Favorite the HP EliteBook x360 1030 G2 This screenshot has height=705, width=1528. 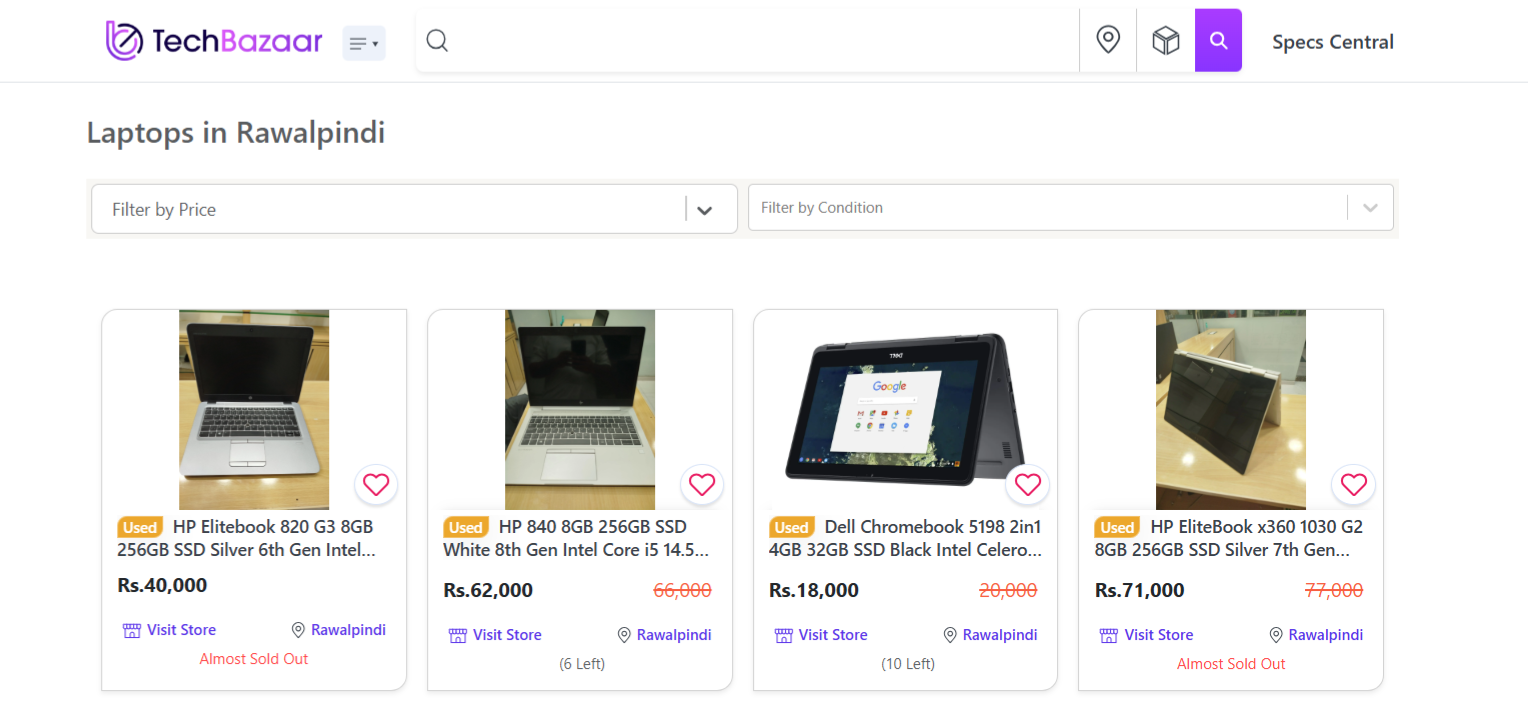click(x=1353, y=485)
